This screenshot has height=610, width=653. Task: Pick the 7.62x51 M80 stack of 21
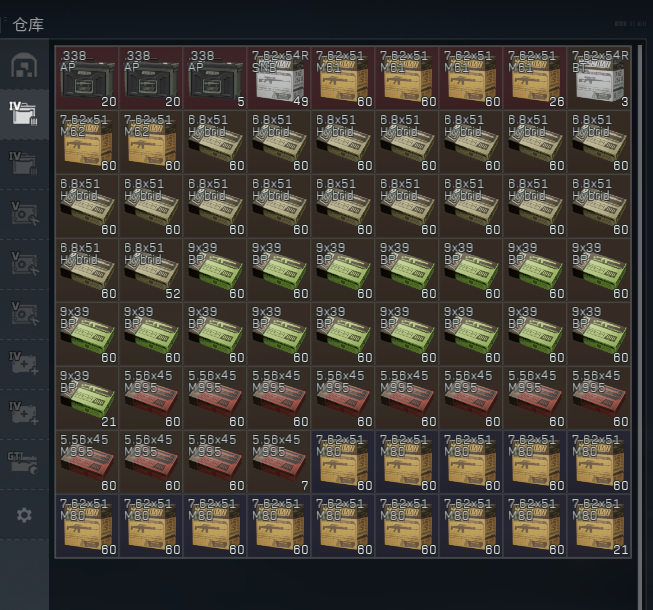[x=599, y=526]
